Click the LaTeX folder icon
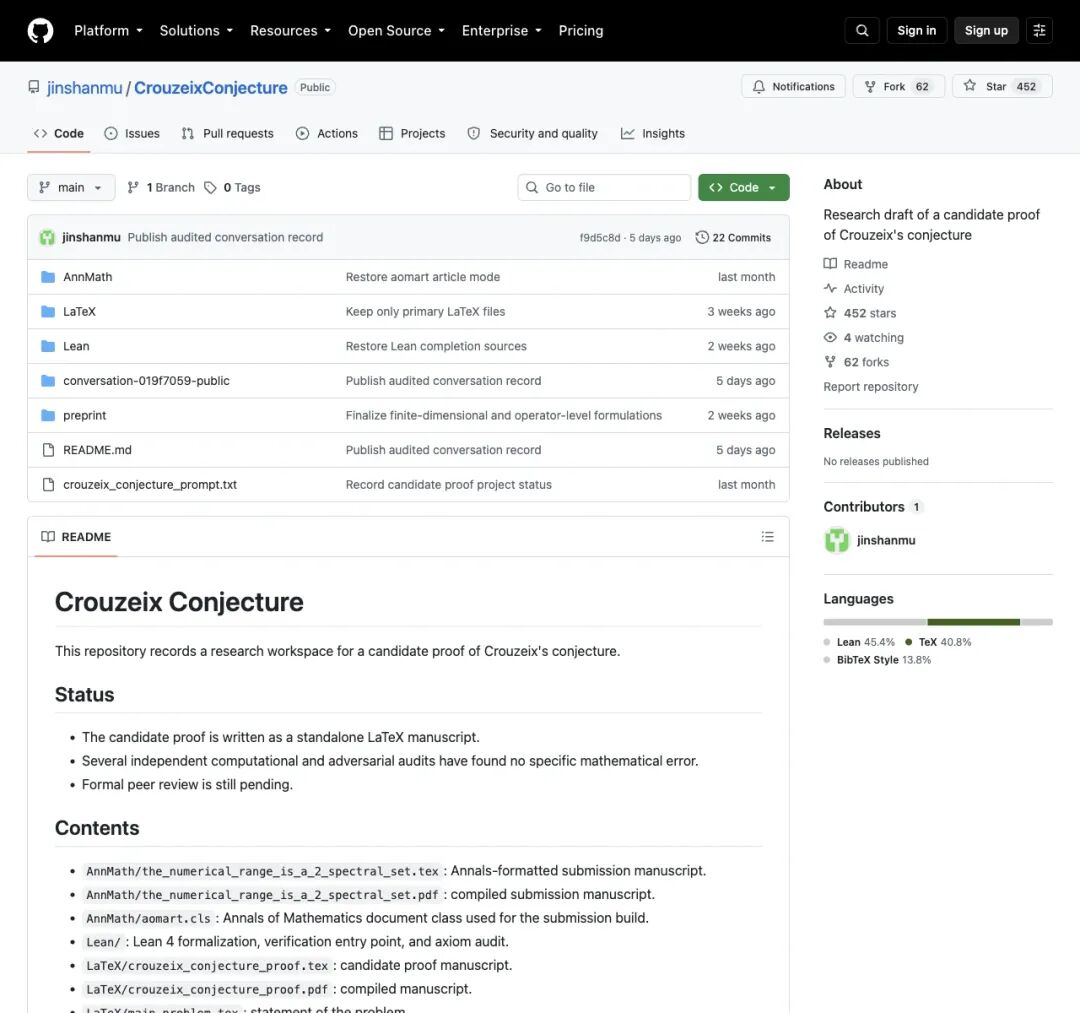Screen dimensions: 1080x1013 click(x=48, y=311)
